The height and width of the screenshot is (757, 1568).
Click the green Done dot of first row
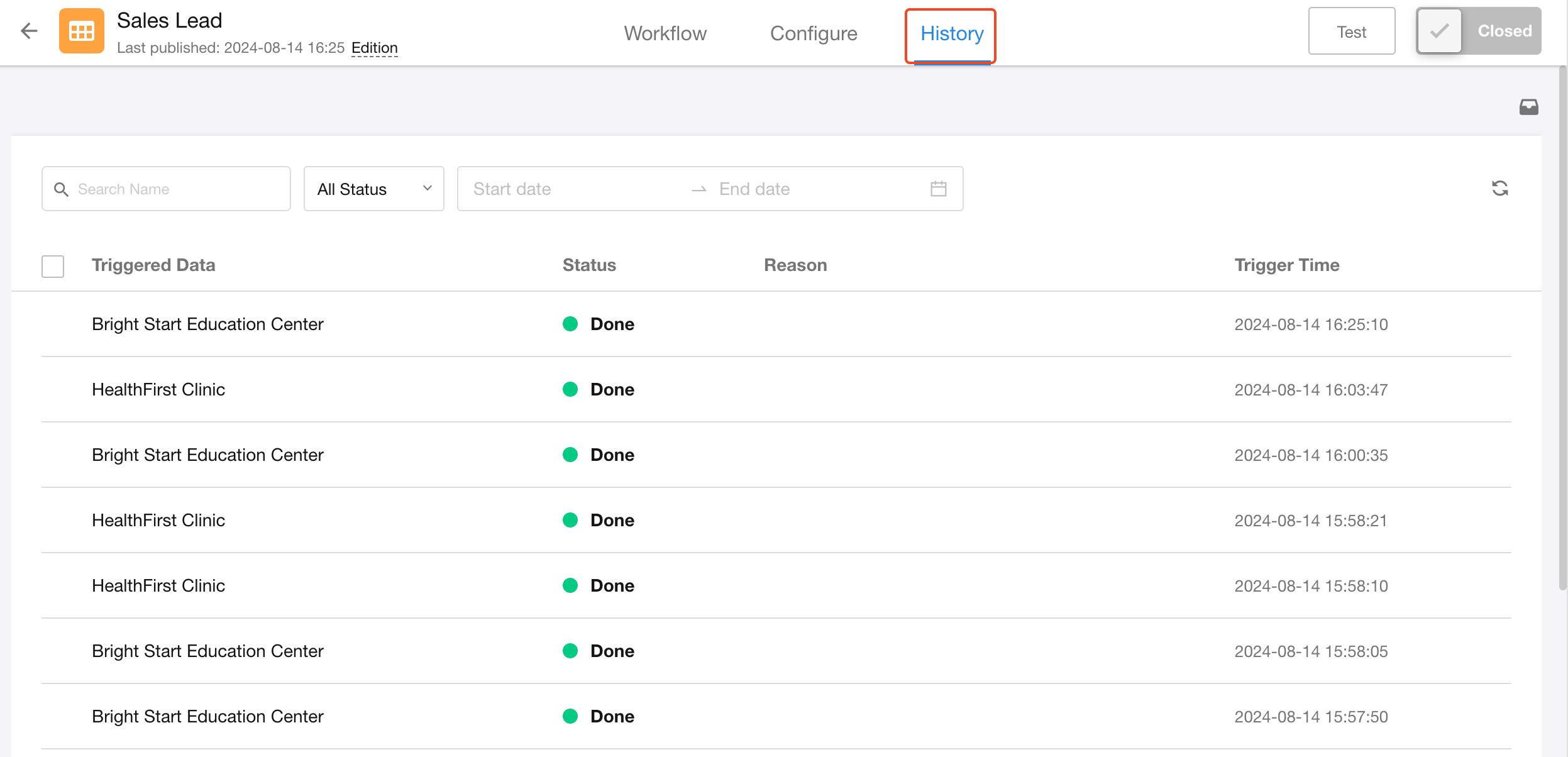coord(570,324)
